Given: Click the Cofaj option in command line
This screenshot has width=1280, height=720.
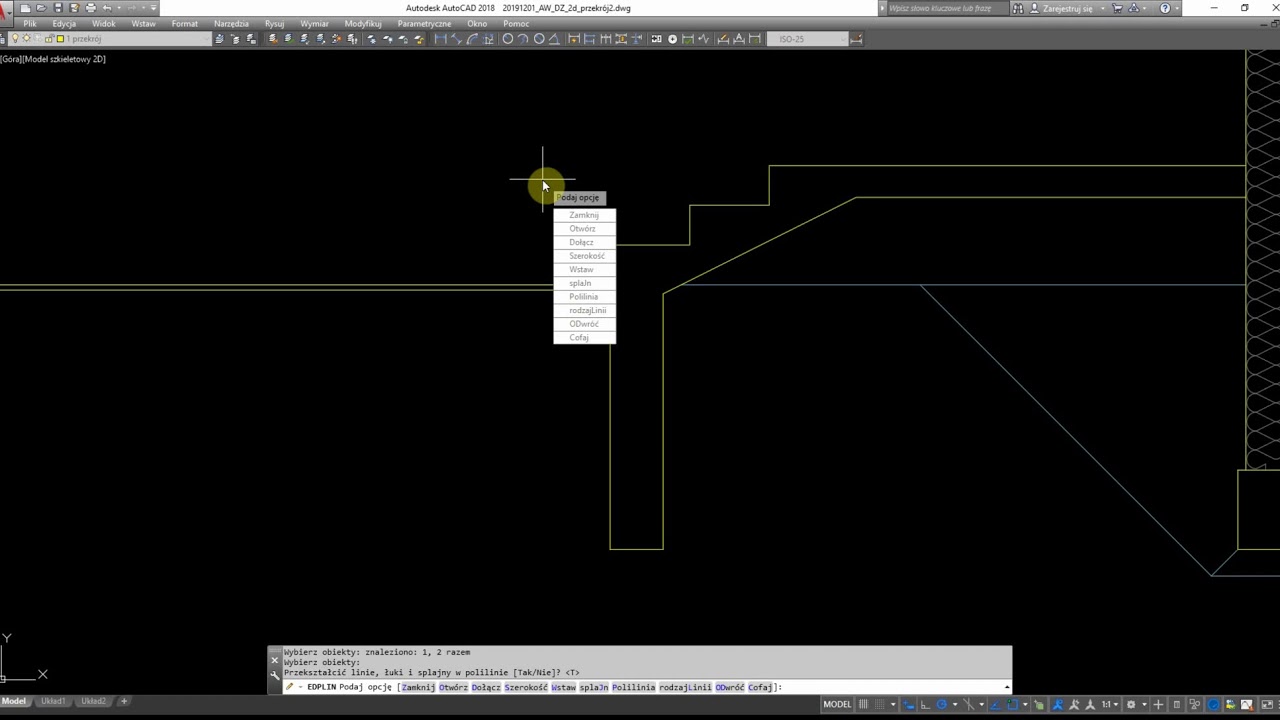Looking at the screenshot, I should (x=760, y=687).
